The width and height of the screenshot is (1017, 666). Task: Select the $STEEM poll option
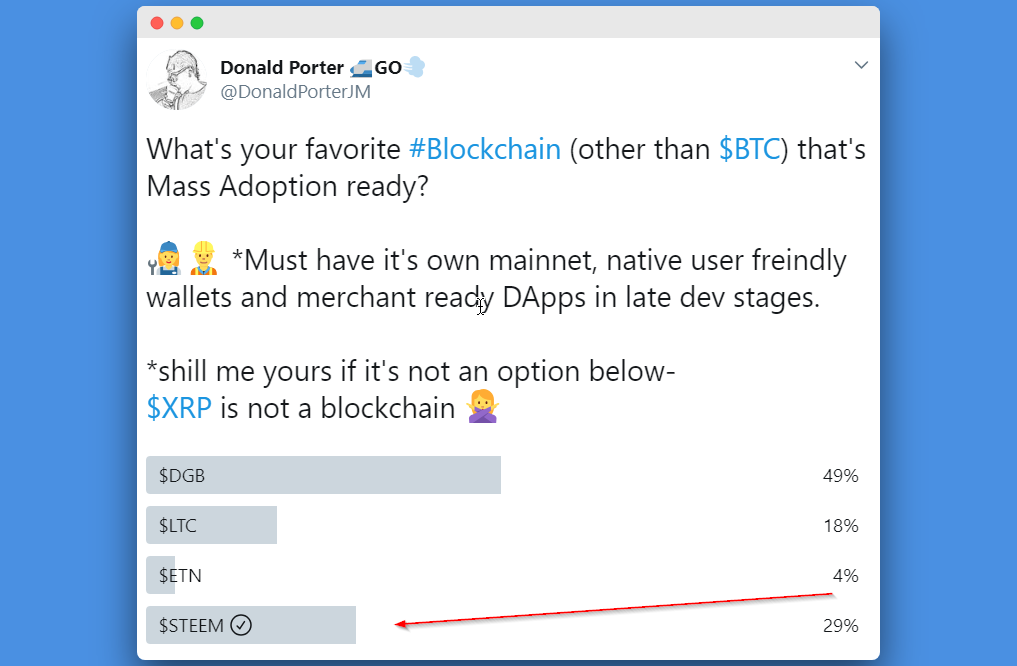251,626
